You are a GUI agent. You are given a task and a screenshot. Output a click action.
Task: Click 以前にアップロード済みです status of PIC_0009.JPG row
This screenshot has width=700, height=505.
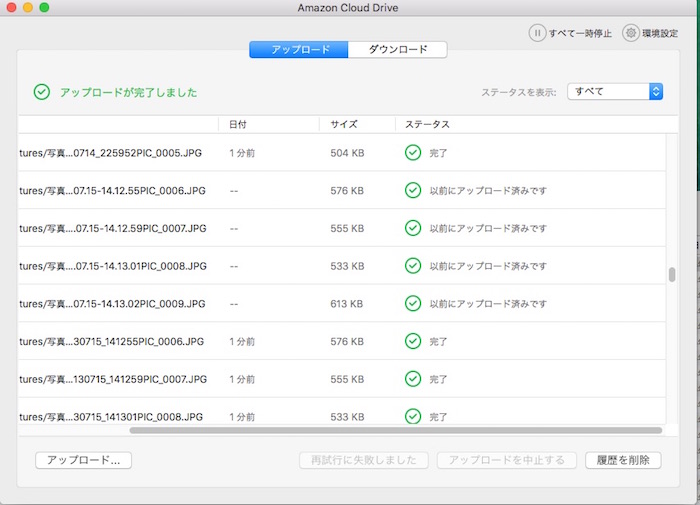(488, 304)
